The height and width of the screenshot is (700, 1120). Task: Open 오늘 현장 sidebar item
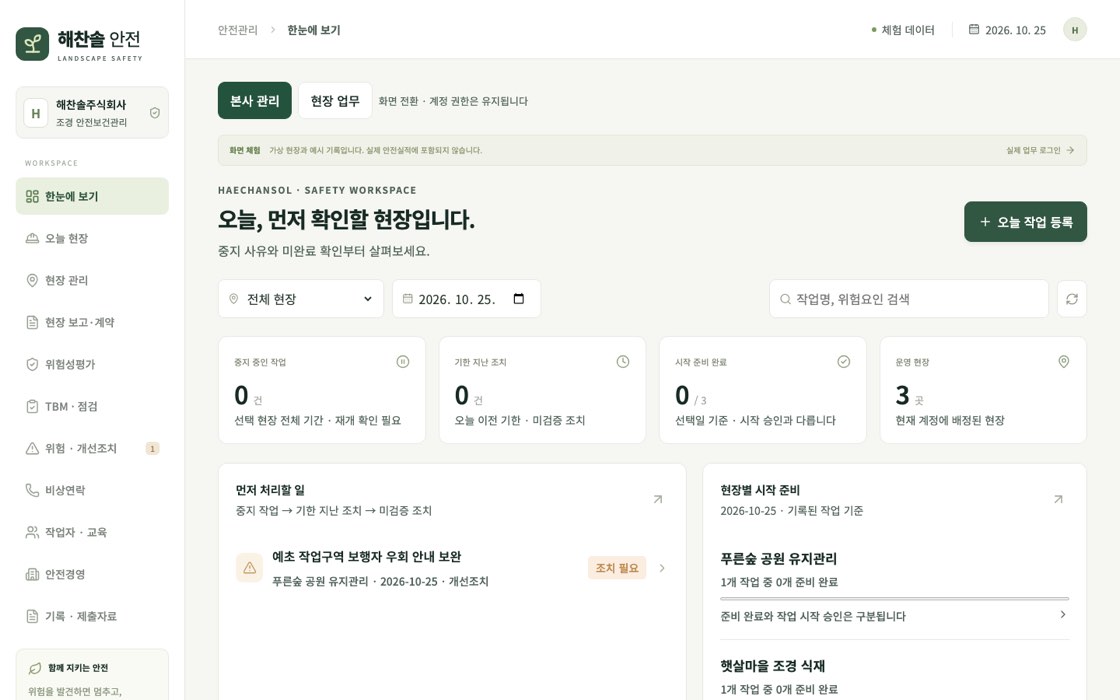(x=92, y=239)
